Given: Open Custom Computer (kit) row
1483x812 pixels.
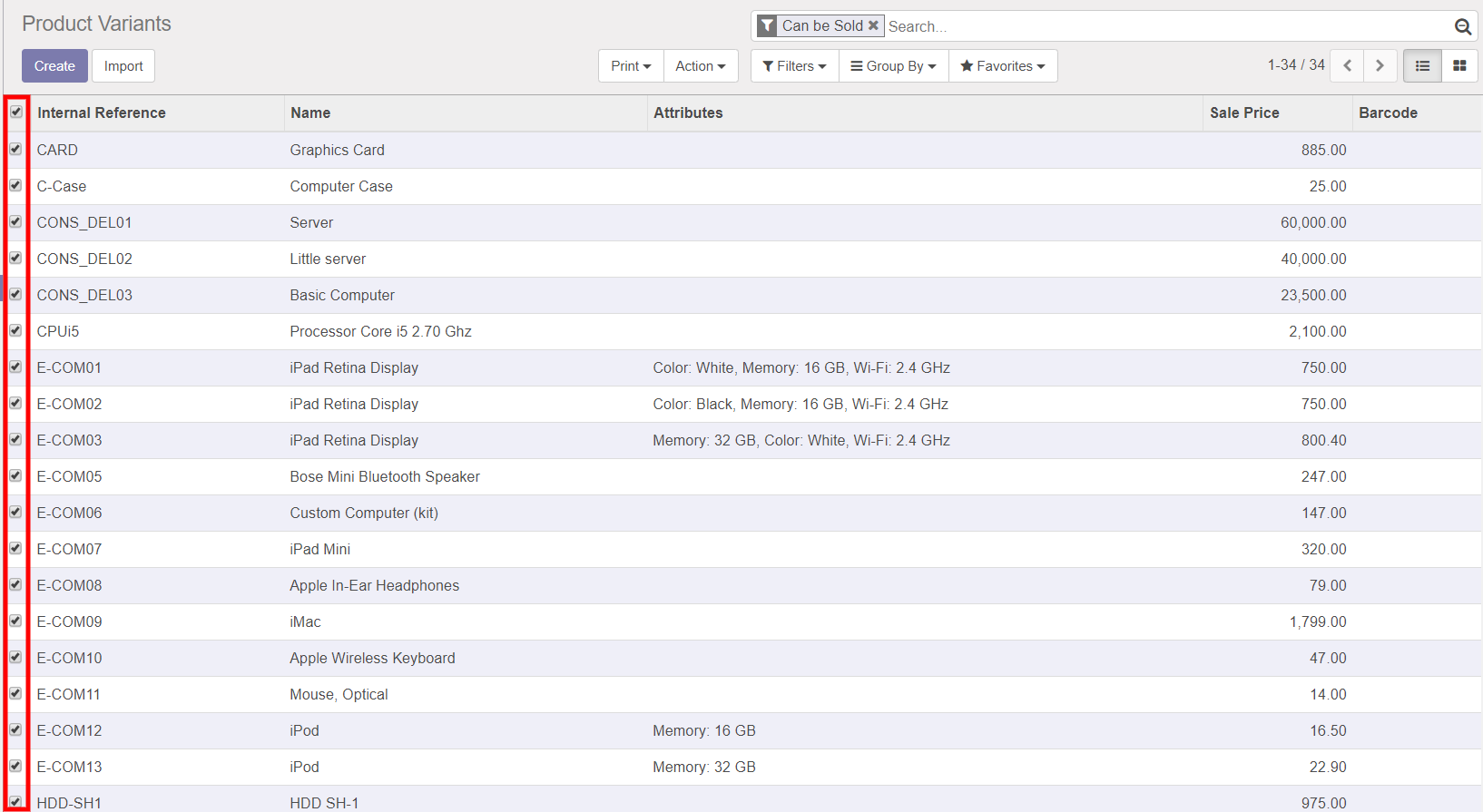Looking at the screenshot, I should point(742,513).
